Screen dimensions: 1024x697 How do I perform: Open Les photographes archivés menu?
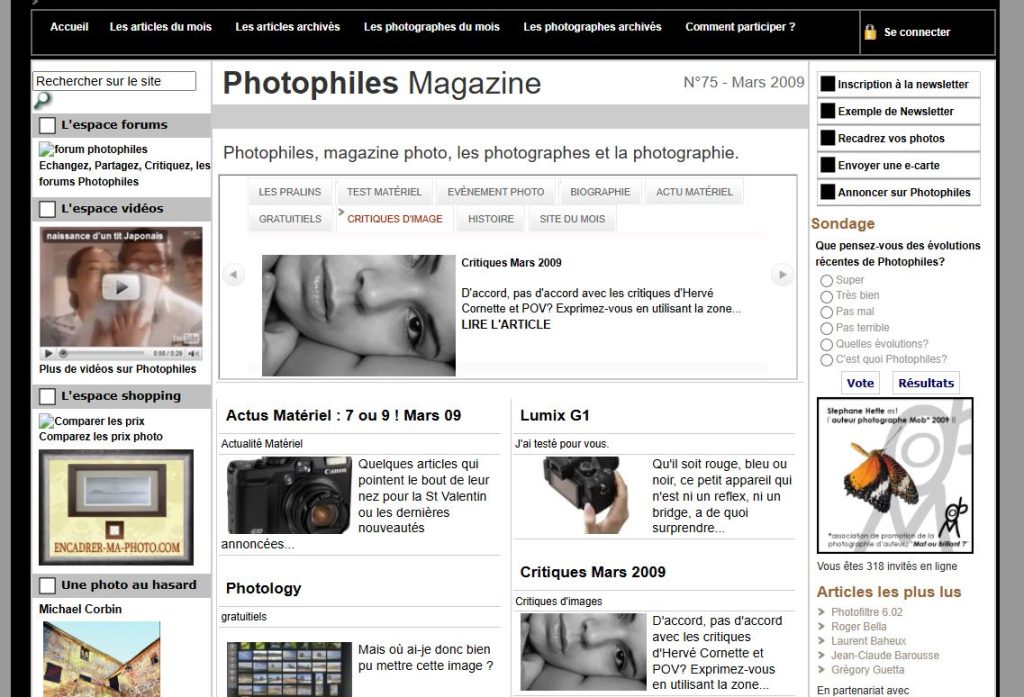pyautogui.click(x=592, y=27)
